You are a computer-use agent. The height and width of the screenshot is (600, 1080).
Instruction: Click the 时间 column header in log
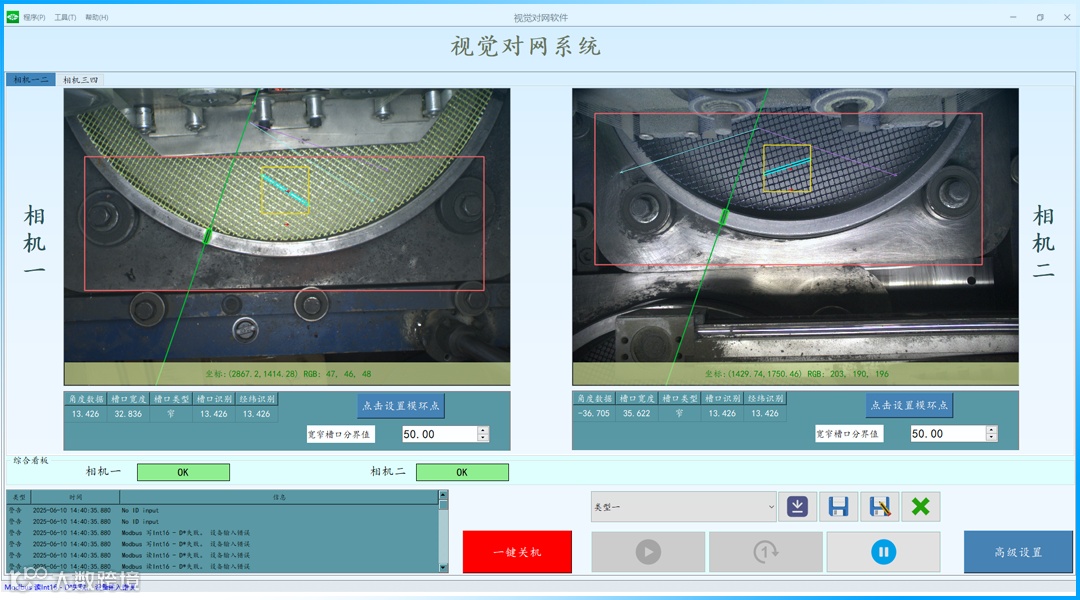click(75, 497)
